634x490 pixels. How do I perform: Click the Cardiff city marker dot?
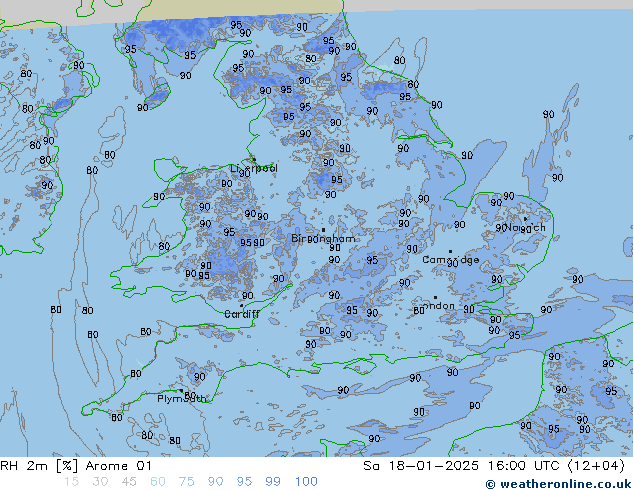[x=242, y=306]
